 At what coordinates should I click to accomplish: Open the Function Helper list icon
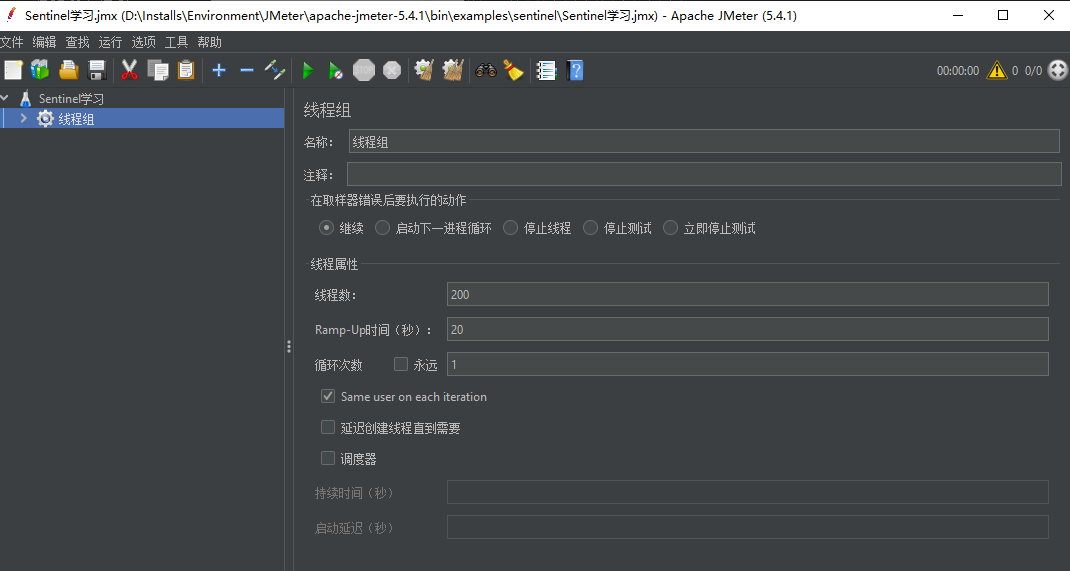click(x=546, y=70)
